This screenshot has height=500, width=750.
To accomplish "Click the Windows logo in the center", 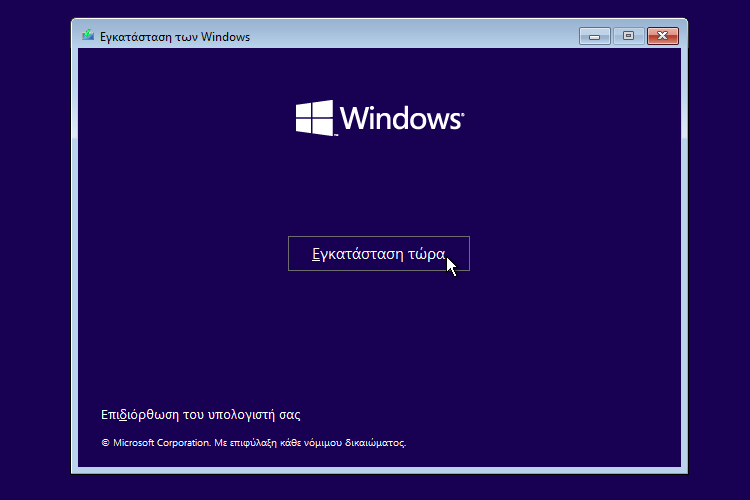I will (380, 118).
